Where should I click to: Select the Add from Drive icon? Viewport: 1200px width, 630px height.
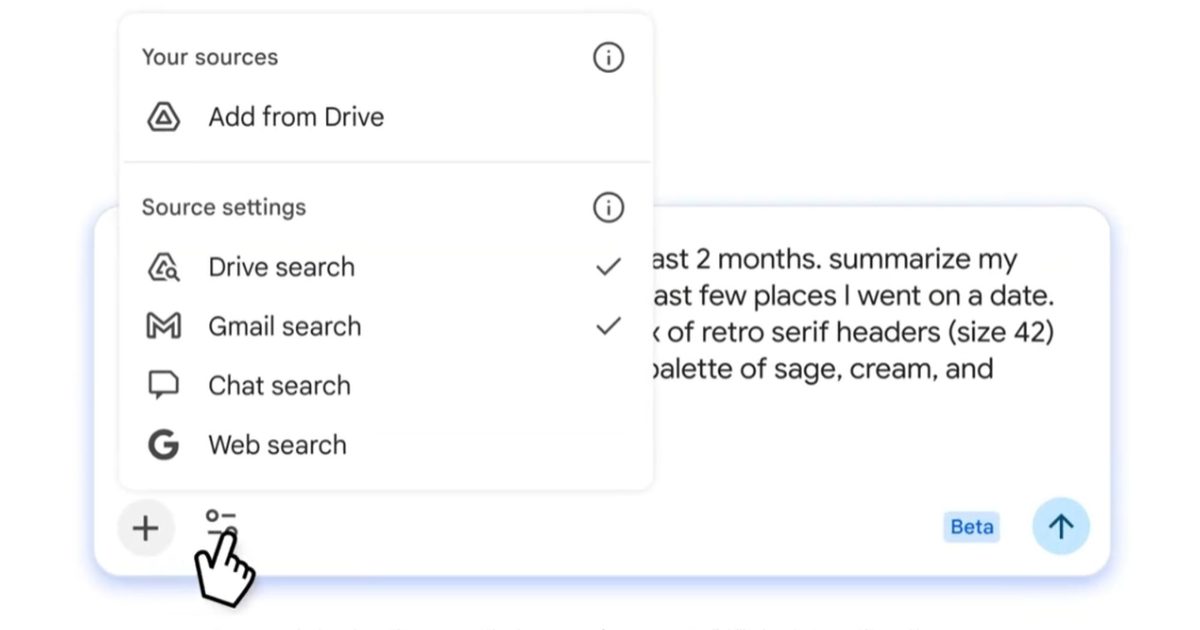pos(164,117)
